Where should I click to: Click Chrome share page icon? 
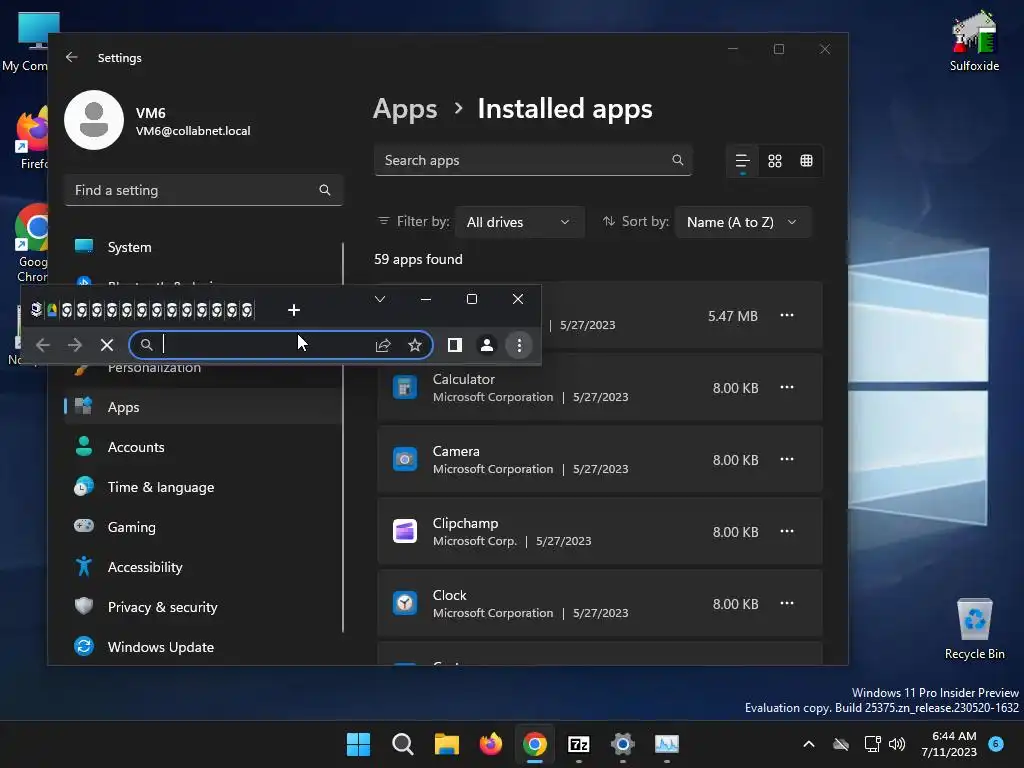[x=383, y=345]
